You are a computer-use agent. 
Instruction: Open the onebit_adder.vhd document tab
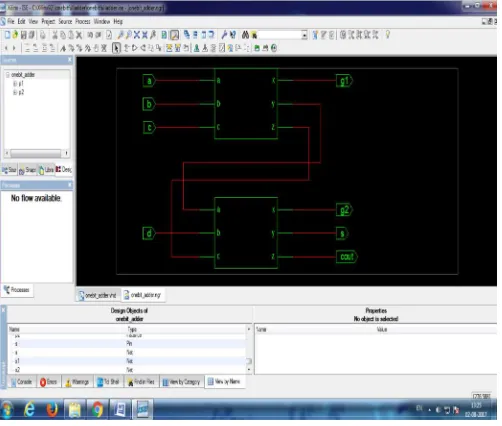98,295
